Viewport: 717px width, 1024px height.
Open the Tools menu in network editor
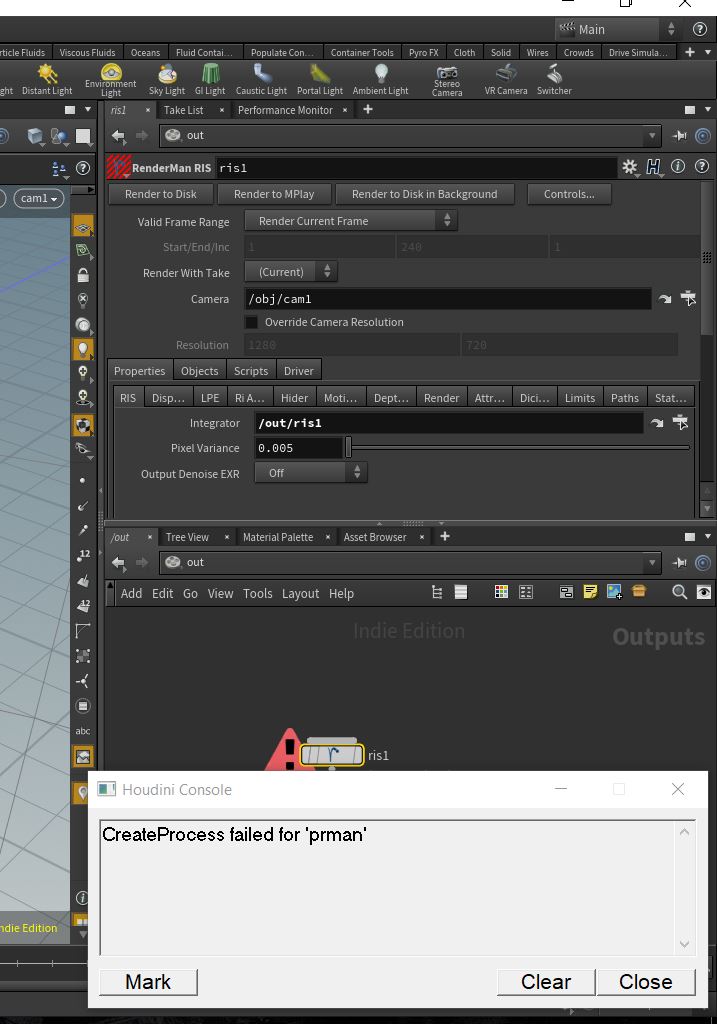[257, 593]
